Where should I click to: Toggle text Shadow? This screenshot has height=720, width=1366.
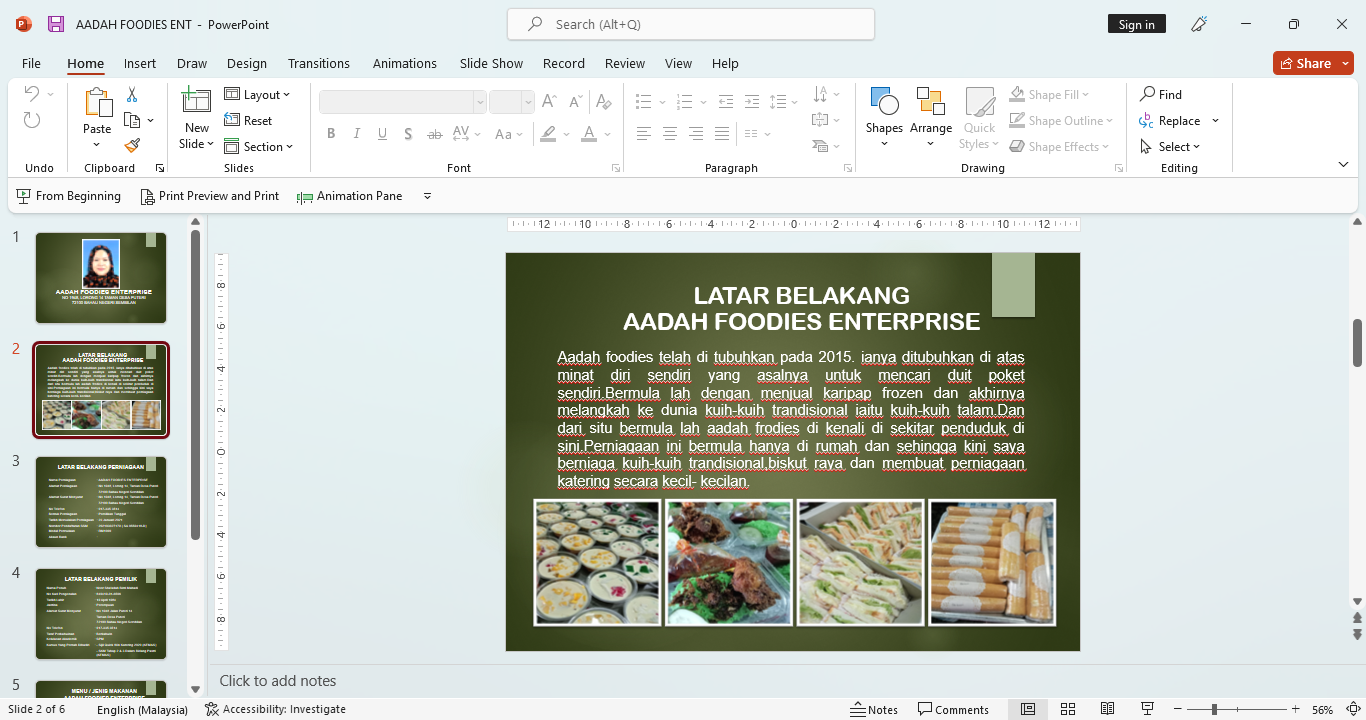pos(408,134)
